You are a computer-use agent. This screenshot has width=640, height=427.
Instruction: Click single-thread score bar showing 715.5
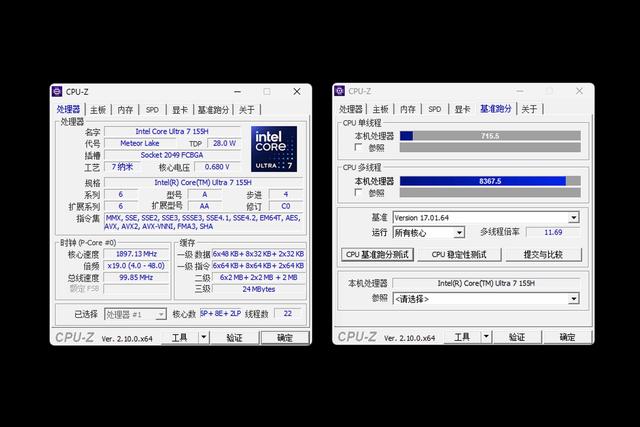pyautogui.click(x=490, y=136)
